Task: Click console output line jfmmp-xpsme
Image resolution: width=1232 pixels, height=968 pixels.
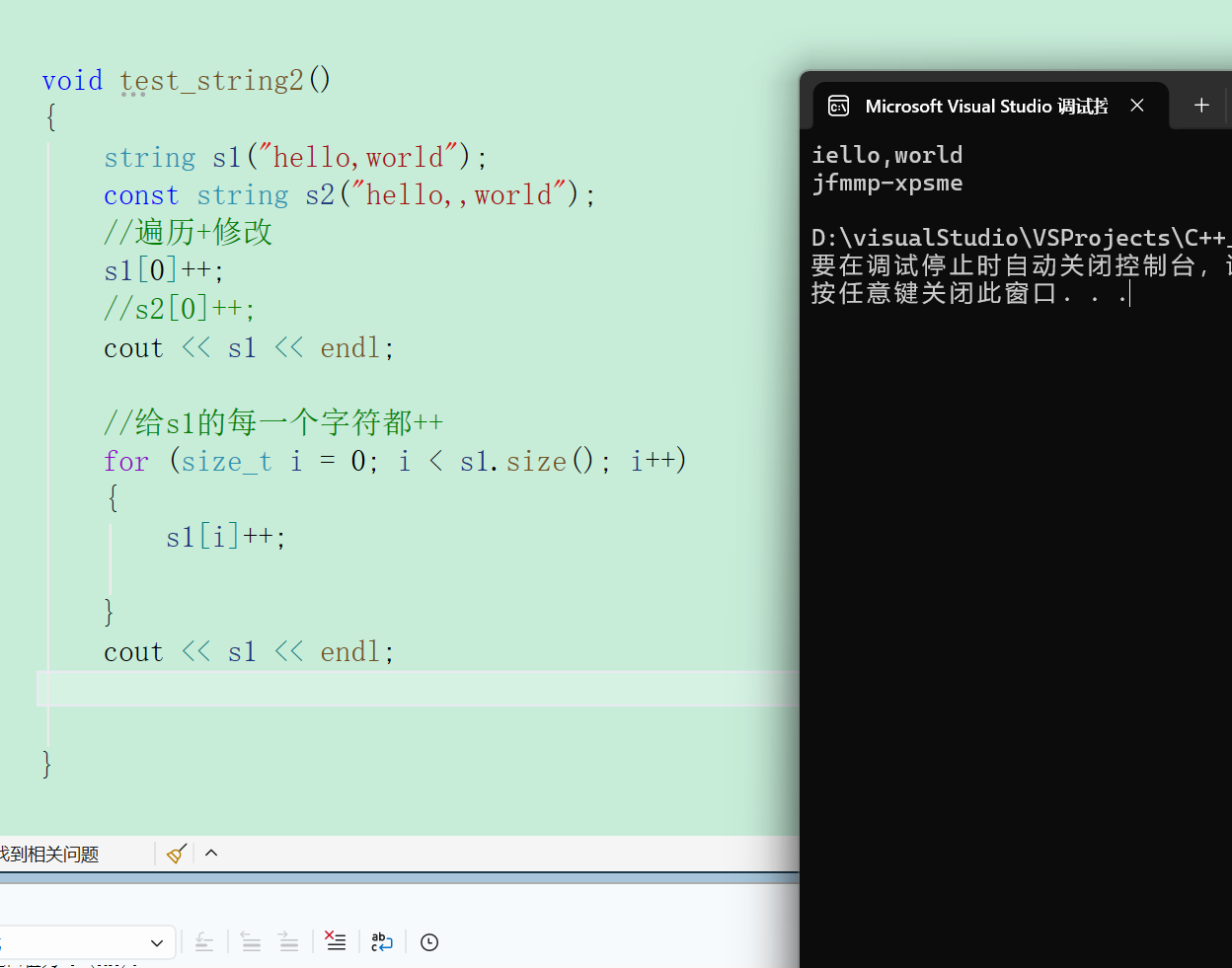Action: tap(886, 183)
